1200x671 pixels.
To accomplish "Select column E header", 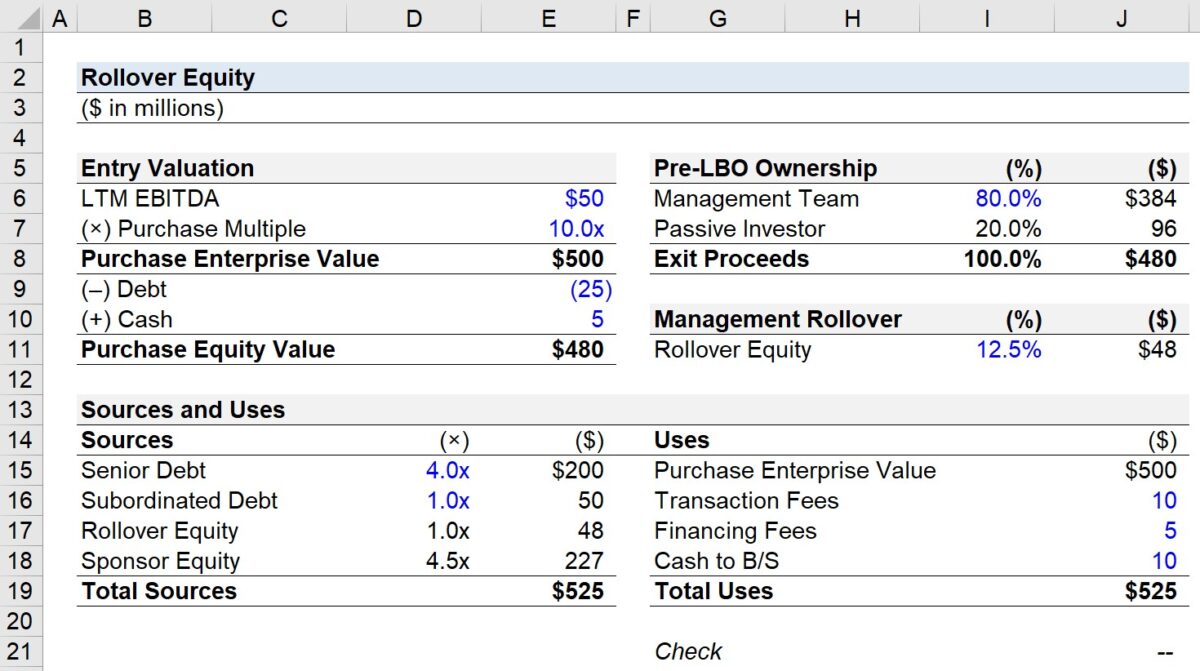I will tap(547, 16).
